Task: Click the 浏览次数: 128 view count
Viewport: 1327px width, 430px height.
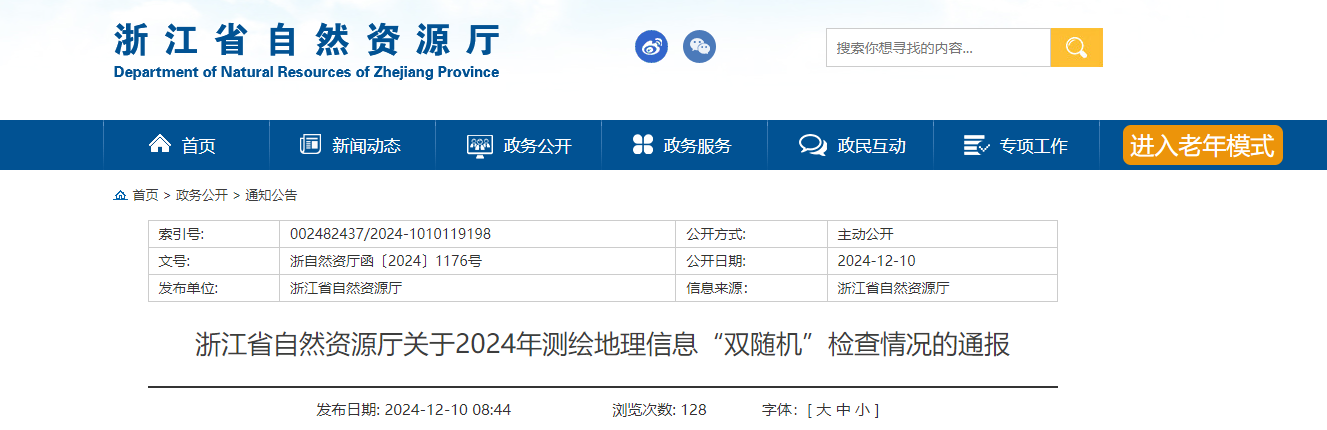Action: (660, 410)
